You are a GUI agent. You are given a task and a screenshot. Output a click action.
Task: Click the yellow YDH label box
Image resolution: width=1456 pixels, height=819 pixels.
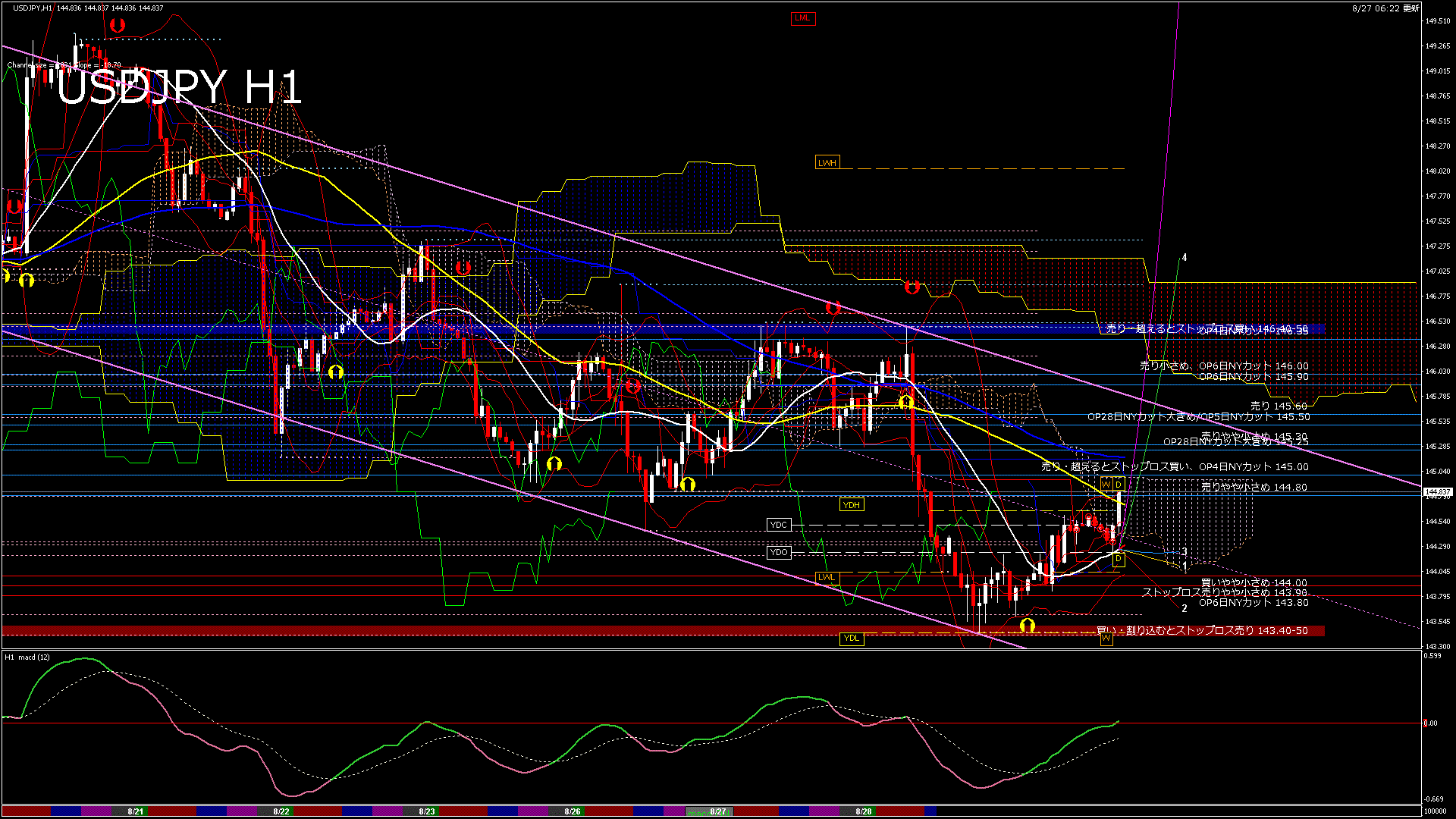coord(852,505)
